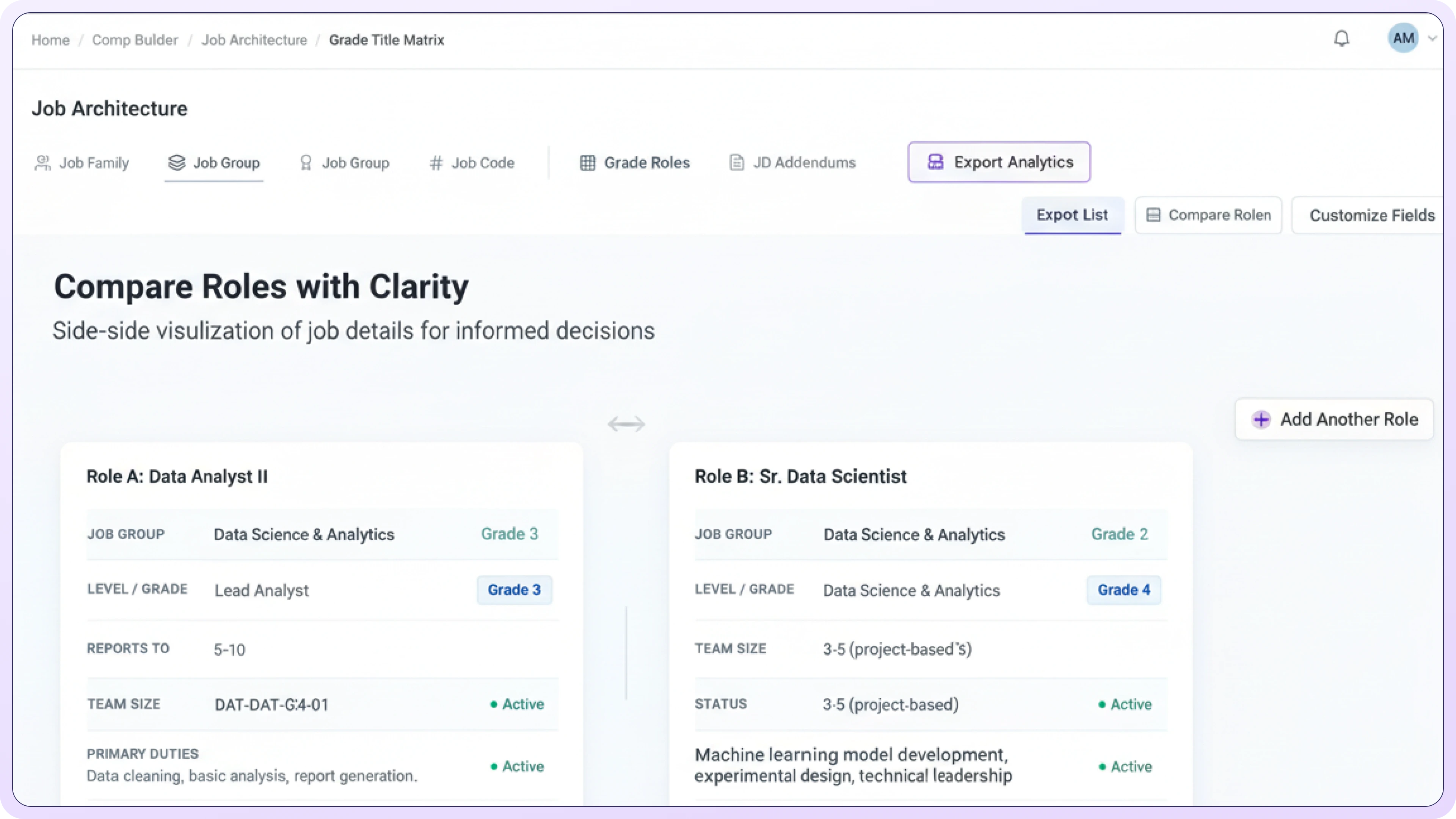
Task: Click the swap roles double arrow
Action: pyautogui.click(x=626, y=424)
